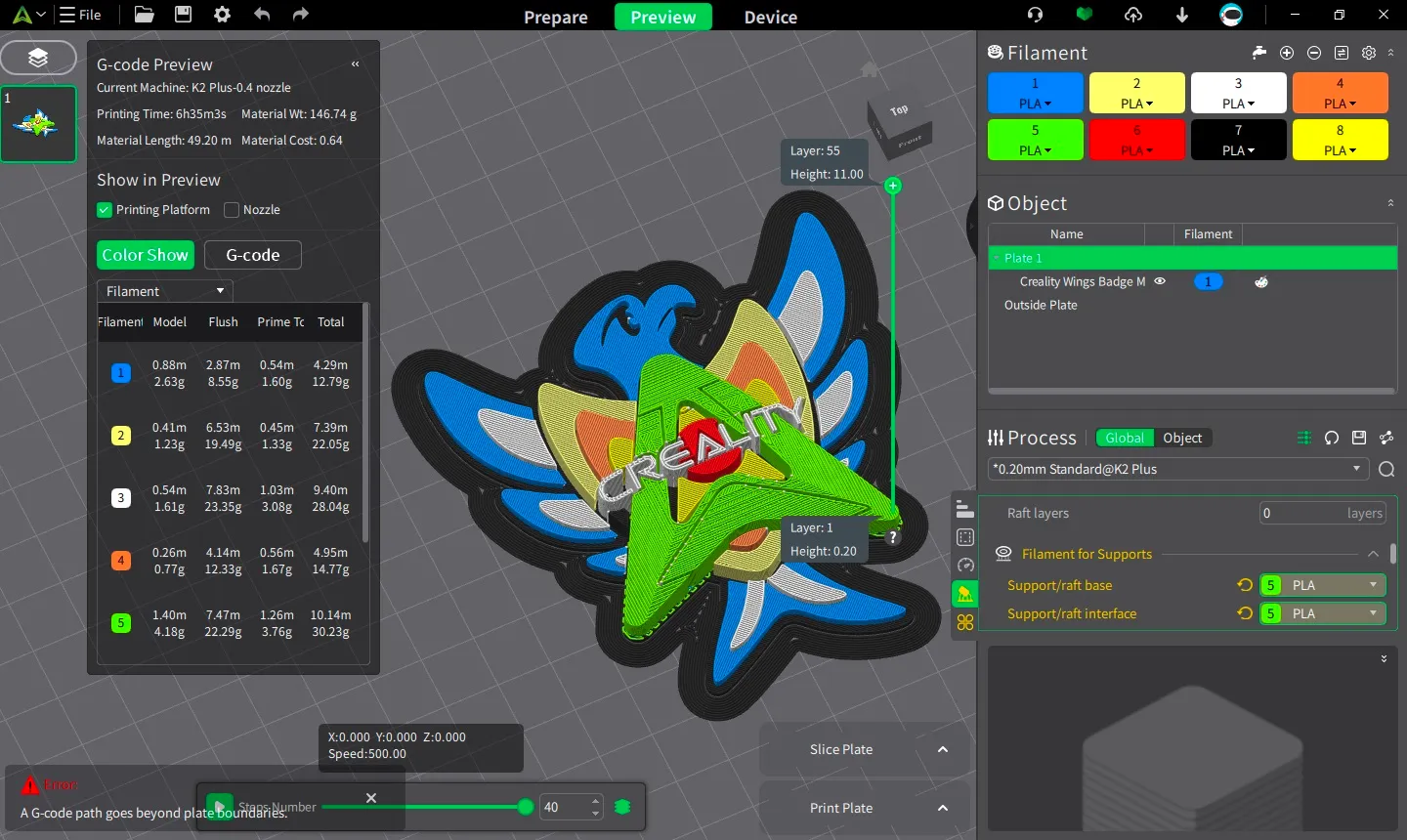Toggle visibility of Creality Wings Badge object
Image resolution: width=1407 pixels, height=840 pixels.
point(1160,281)
